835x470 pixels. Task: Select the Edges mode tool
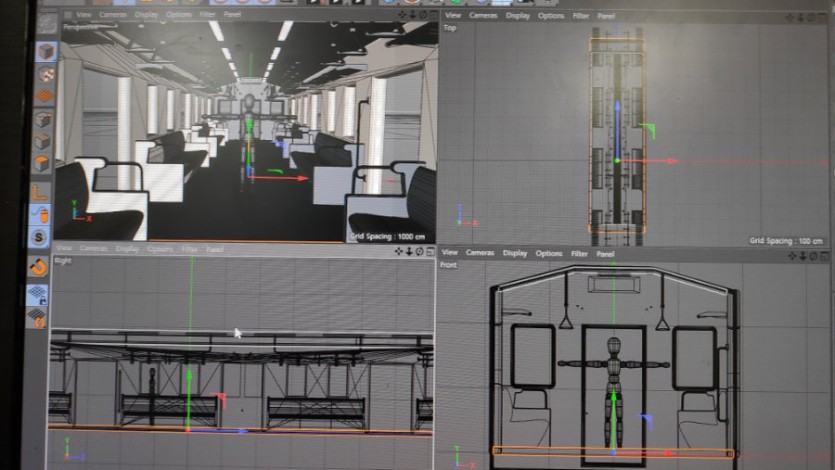(x=43, y=141)
